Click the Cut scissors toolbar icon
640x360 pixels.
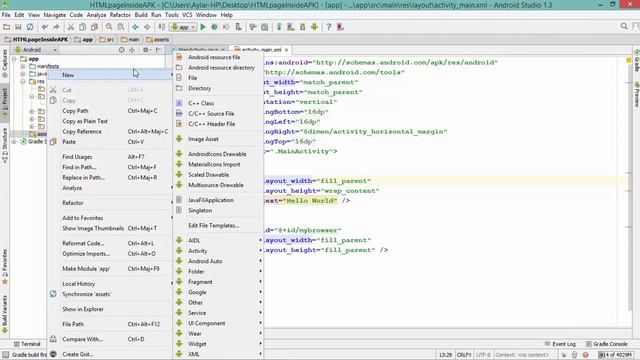(71, 27)
